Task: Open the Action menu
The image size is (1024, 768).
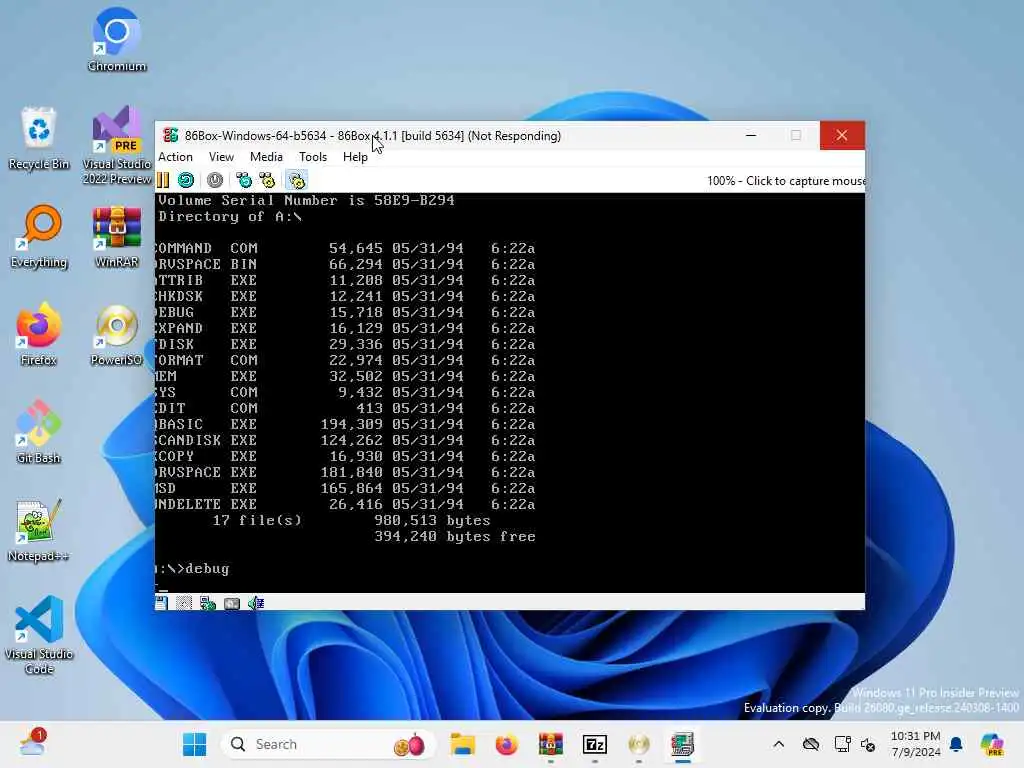Action: (x=176, y=157)
